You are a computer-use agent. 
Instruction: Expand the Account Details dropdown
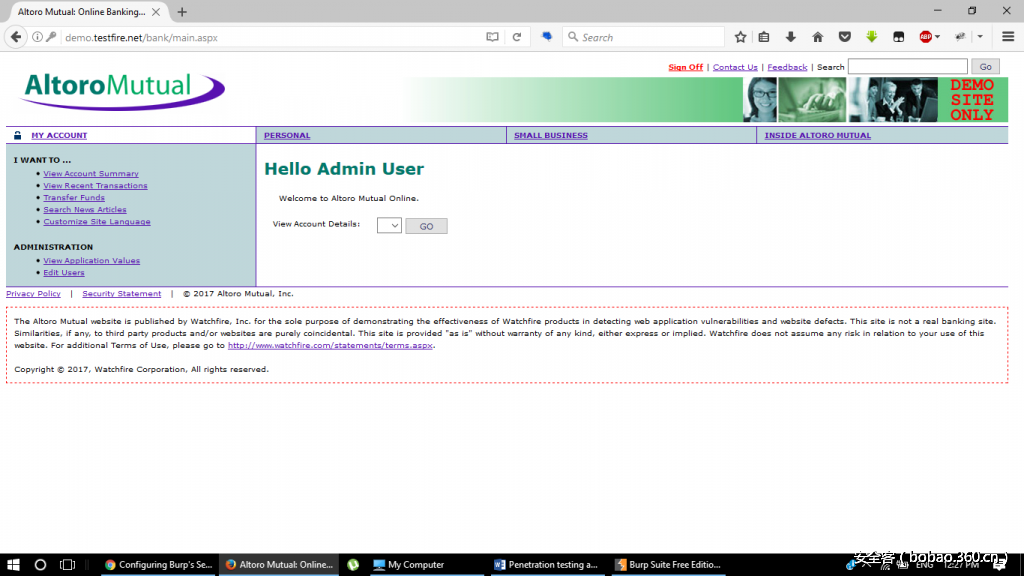[388, 225]
